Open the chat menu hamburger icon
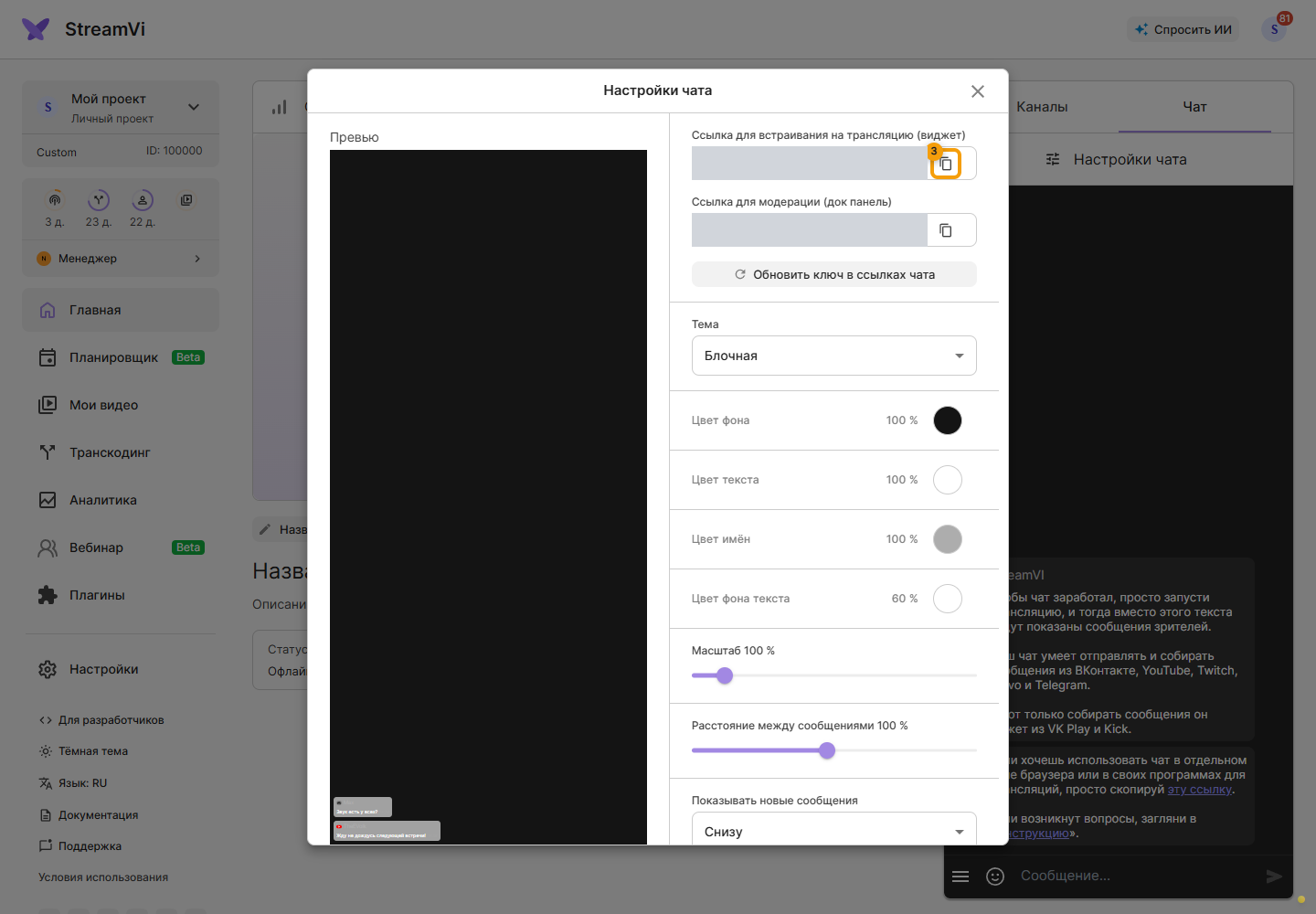 click(960, 877)
